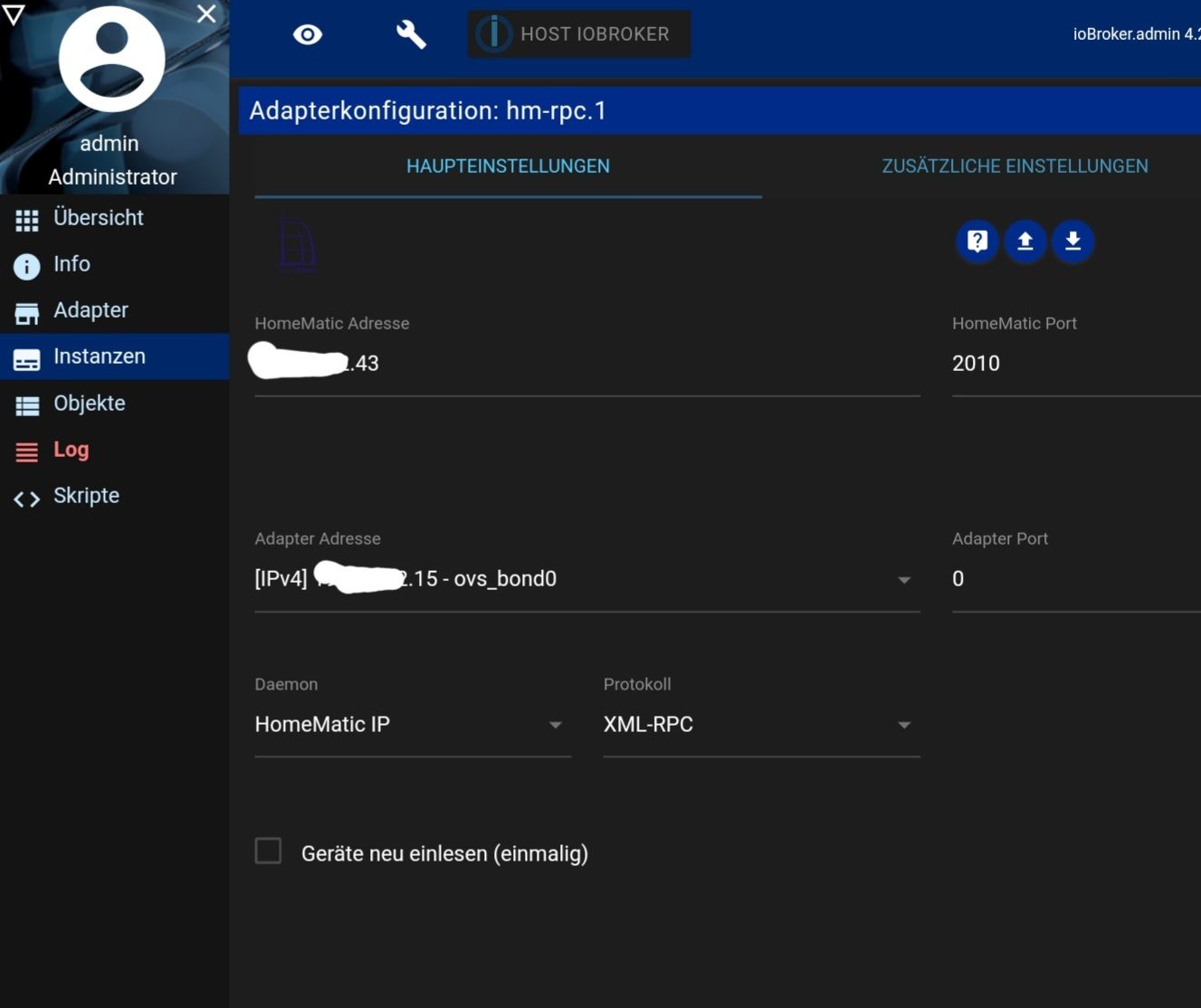Toggle the eye visibility icon in top bar
This screenshot has width=1201, height=1008.
308,34
